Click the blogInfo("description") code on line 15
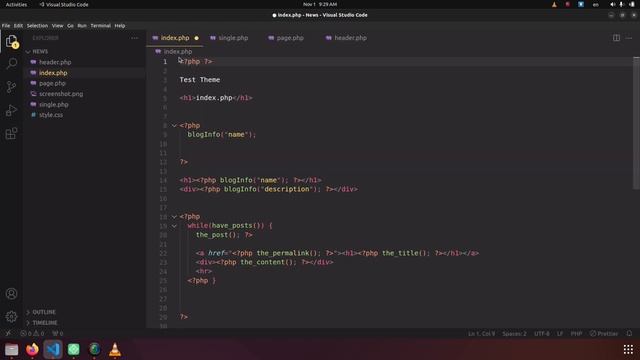 270,189
